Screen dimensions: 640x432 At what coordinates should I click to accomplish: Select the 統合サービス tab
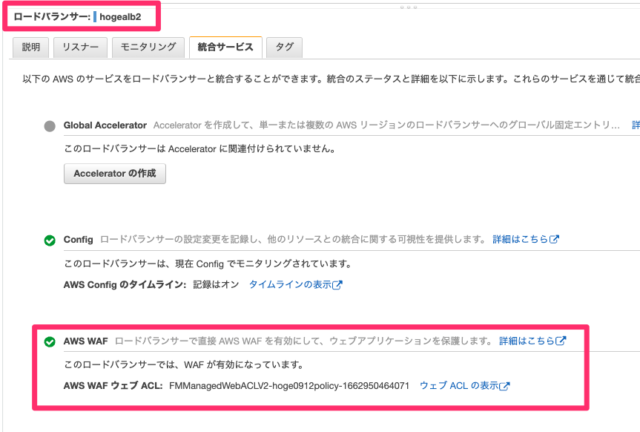(x=225, y=47)
